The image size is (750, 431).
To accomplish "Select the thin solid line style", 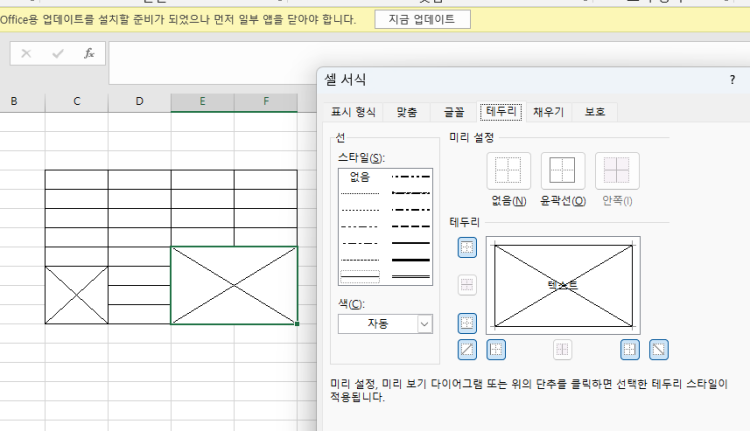I will [x=360, y=276].
